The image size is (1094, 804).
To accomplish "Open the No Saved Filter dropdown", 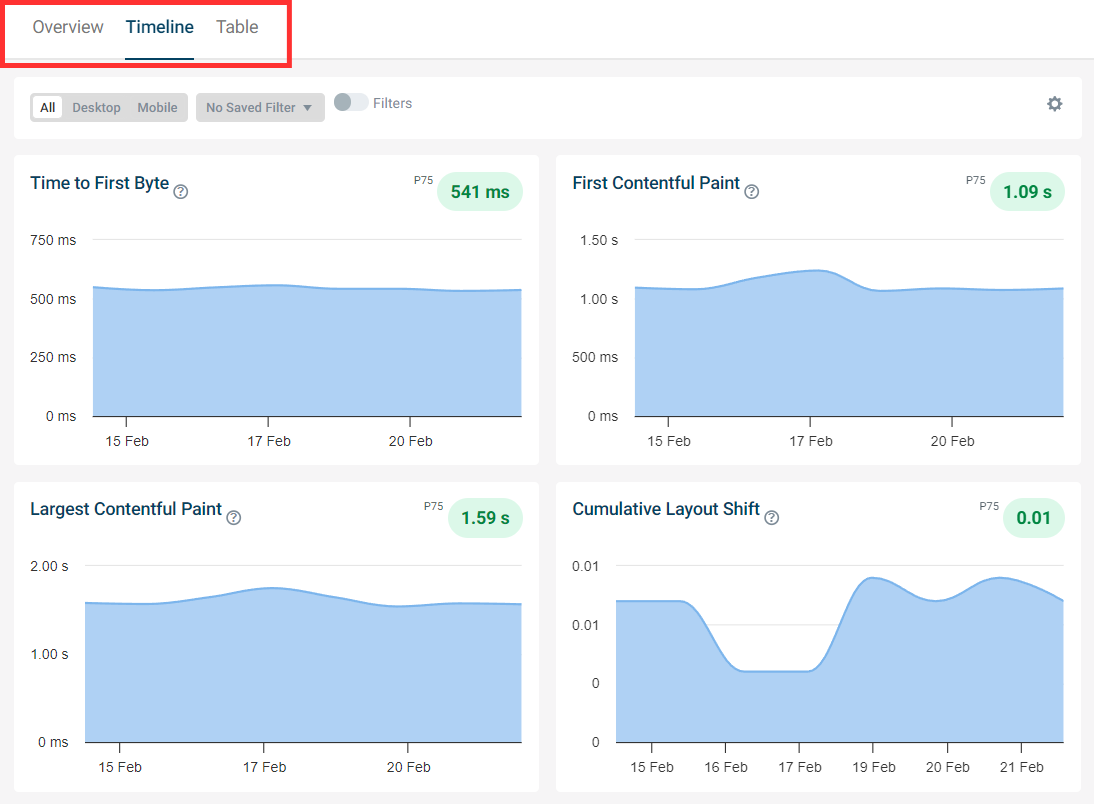I will pos(260,107).
